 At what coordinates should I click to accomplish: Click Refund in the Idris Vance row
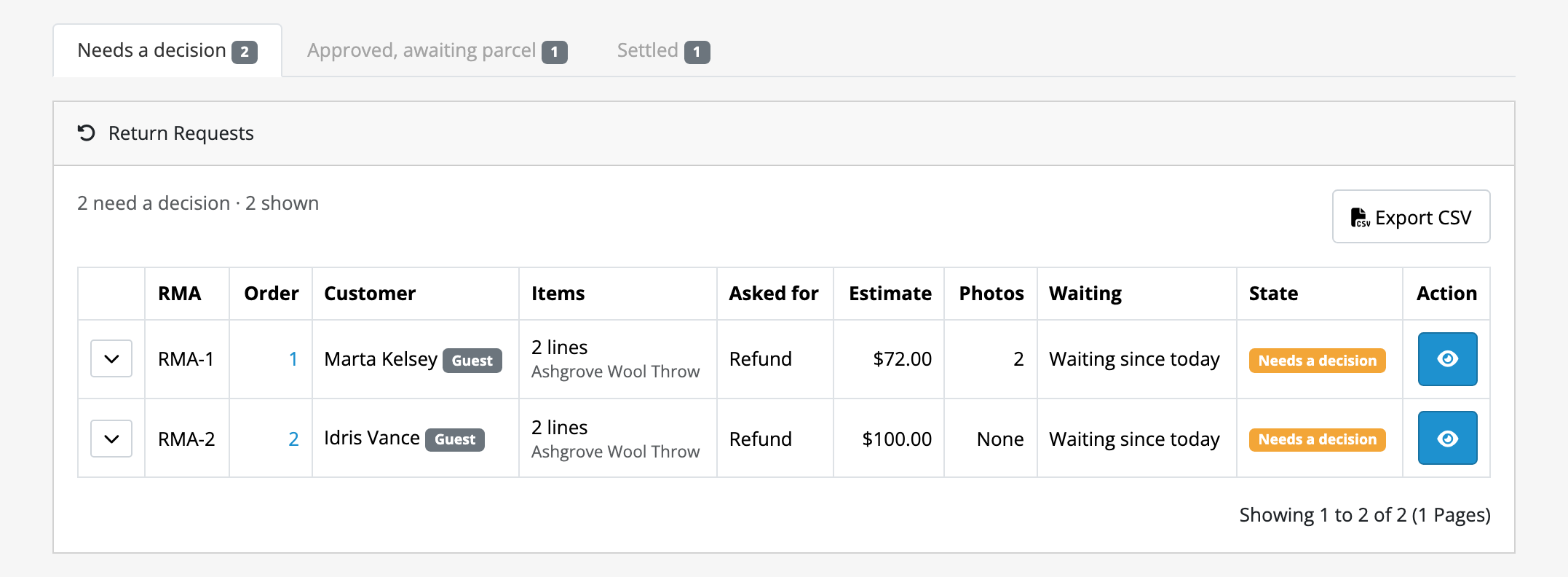[761, 439]
